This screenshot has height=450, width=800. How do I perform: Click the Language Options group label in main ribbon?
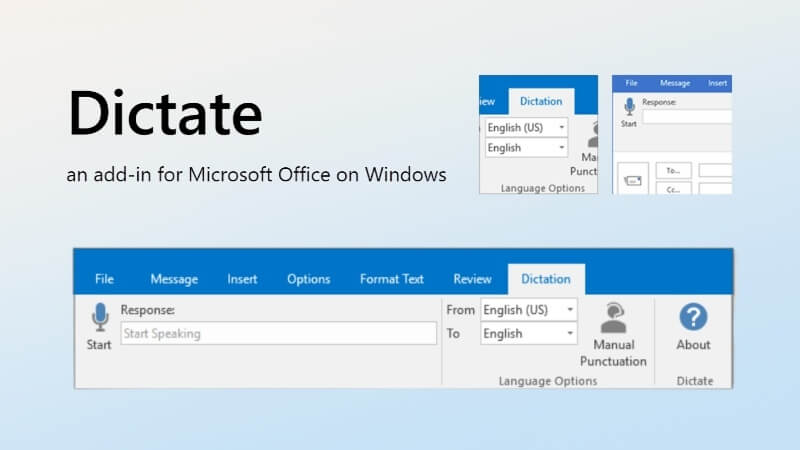tap(547, 381)
